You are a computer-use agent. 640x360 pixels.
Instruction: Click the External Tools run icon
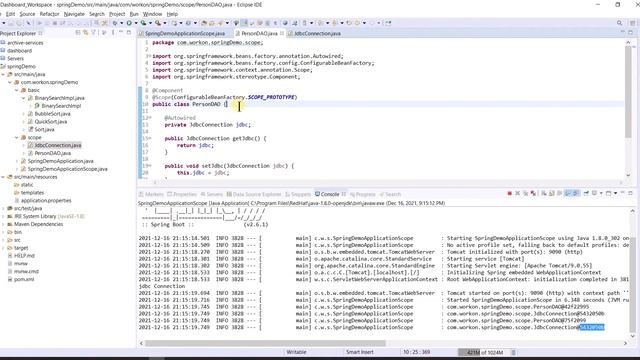158,23
